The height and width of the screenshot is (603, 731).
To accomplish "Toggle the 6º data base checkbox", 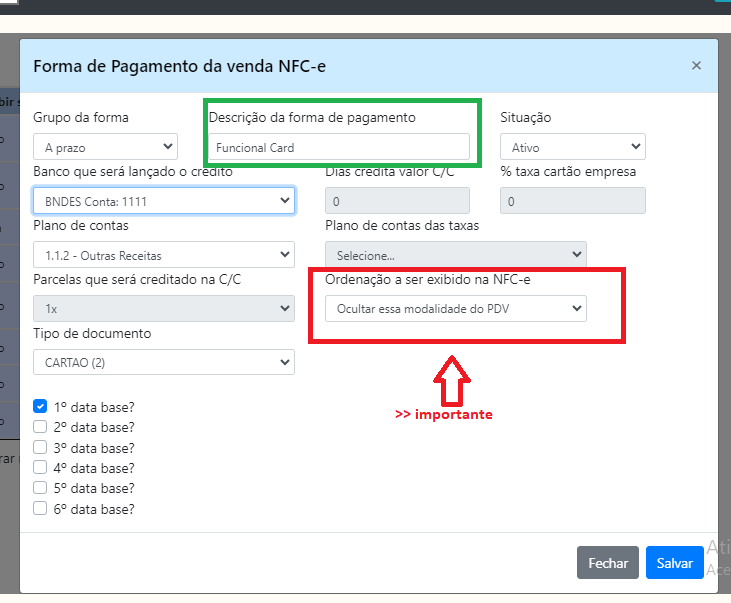I will coord(40,508).
